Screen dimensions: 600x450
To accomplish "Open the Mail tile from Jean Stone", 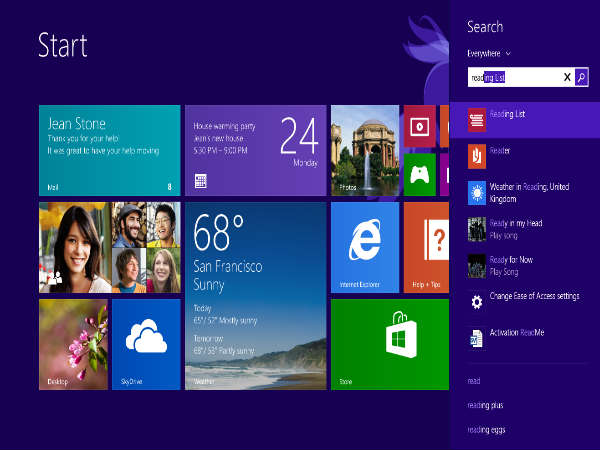I will [110, 149].
